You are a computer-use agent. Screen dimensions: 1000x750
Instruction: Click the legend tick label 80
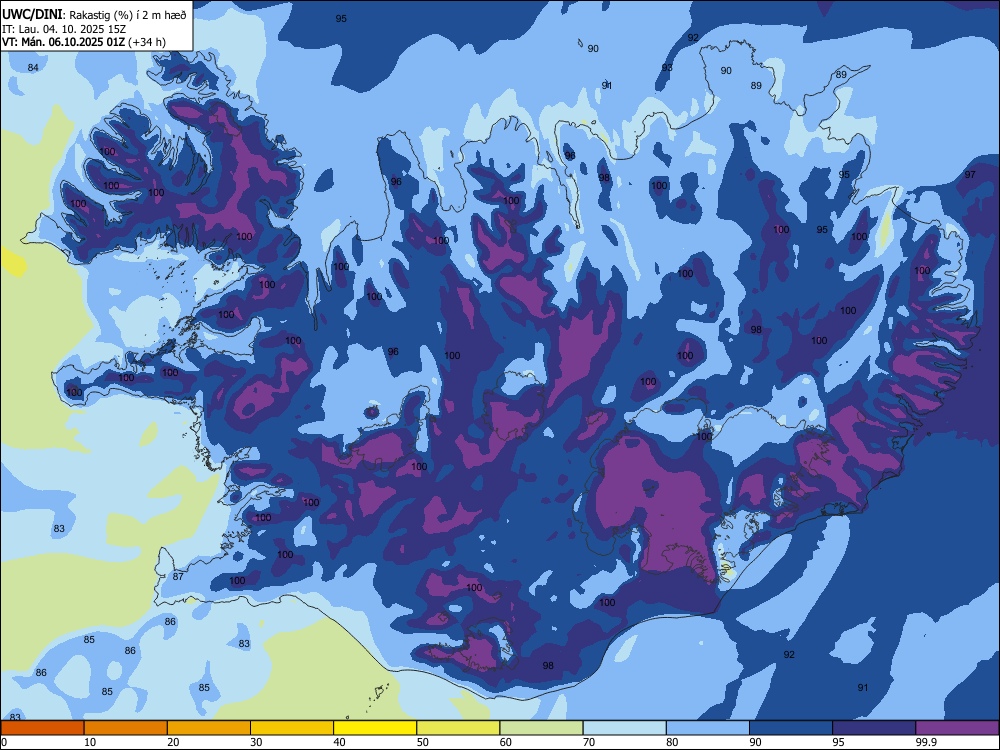click(672, 742)
